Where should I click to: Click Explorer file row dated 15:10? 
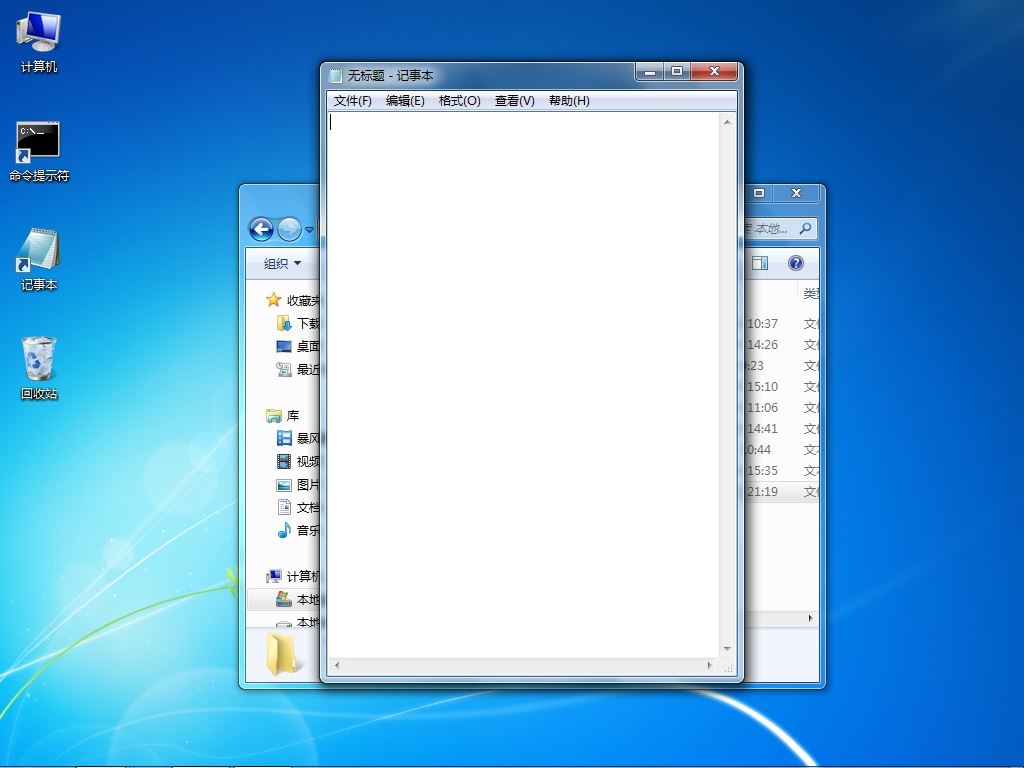coord(782,387)
